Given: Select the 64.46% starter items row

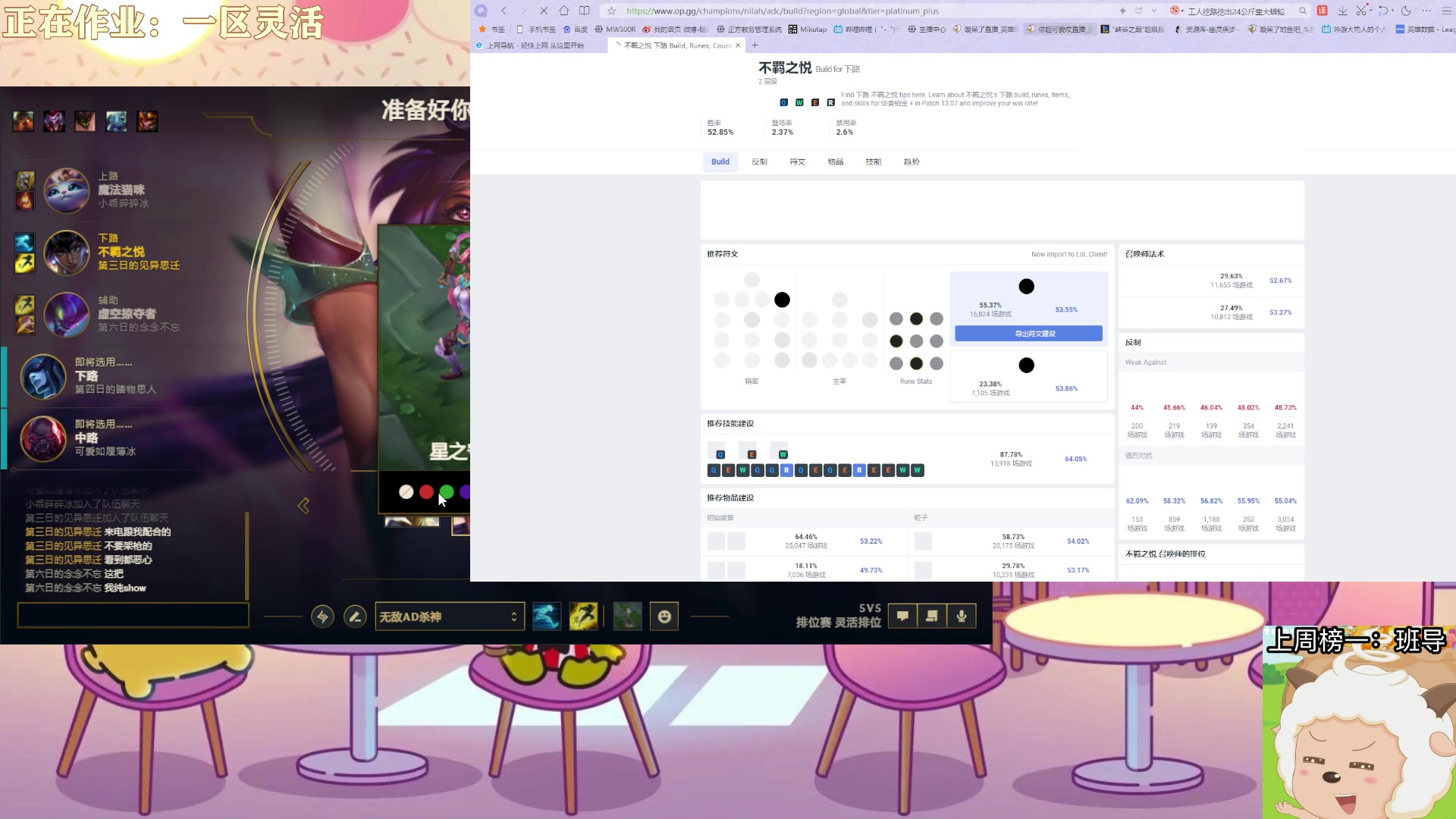Looking at the screenshot, I should point(804,541).
